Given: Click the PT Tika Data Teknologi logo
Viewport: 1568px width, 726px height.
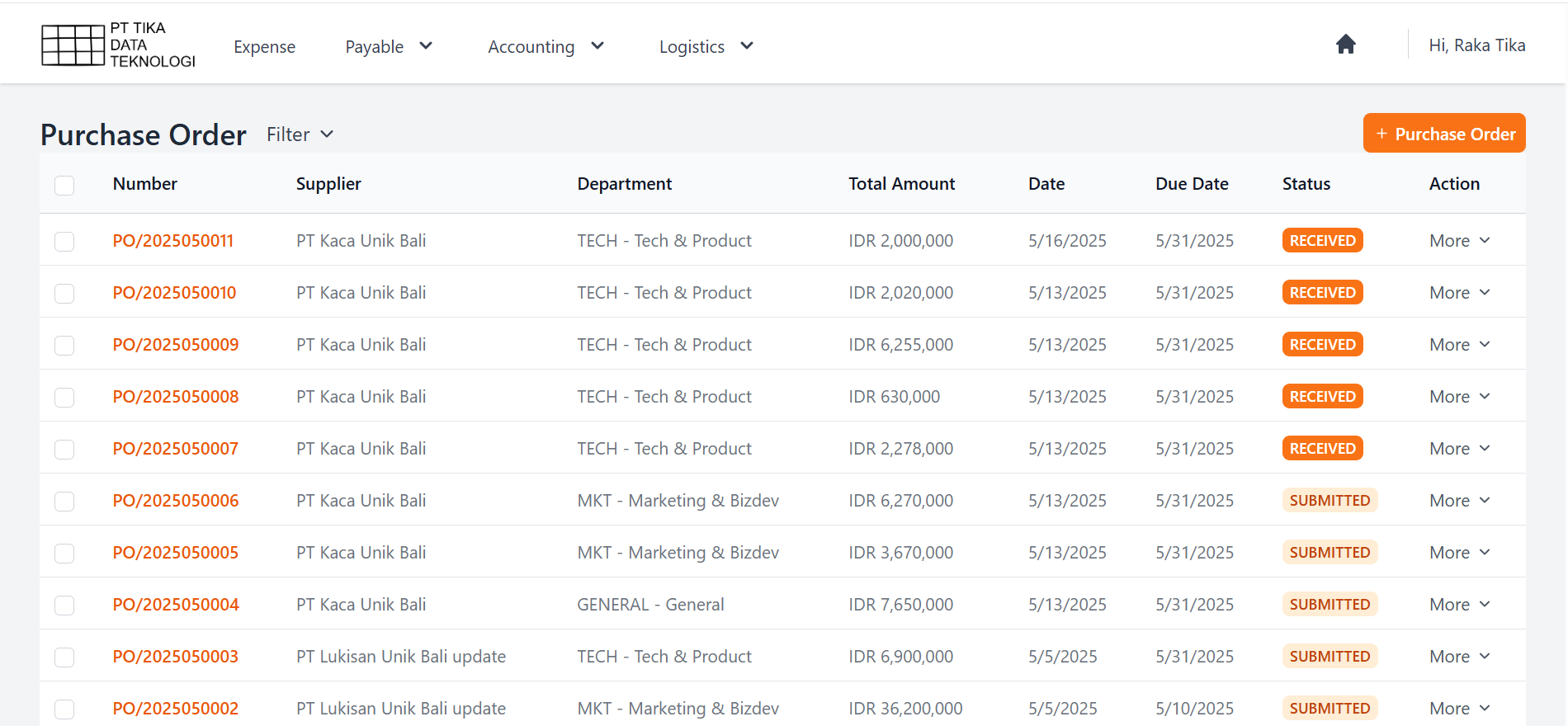Looking at the screenshot, I should (x=118, y=45).
